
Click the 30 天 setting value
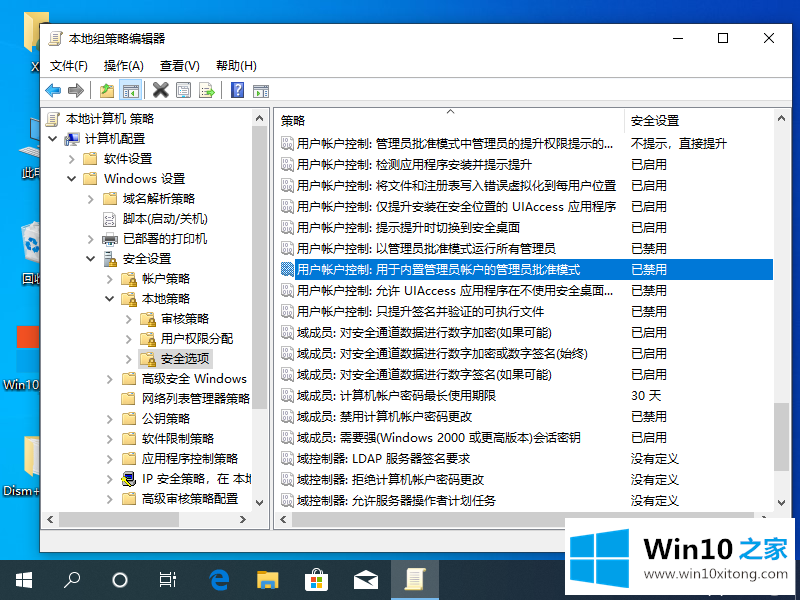pyautogui.click(x=646, y=395)
